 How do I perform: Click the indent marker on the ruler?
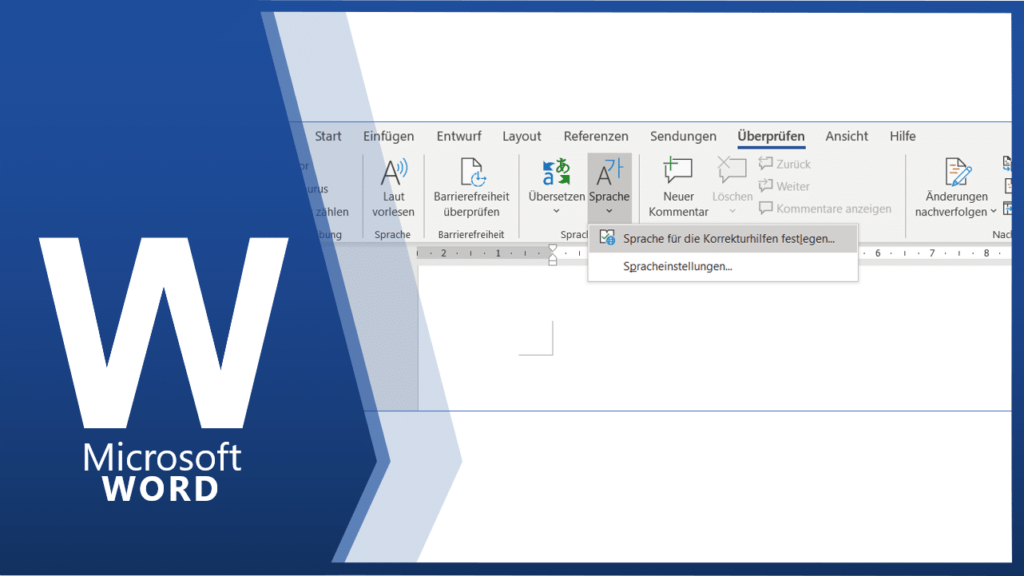pos(552,254)
